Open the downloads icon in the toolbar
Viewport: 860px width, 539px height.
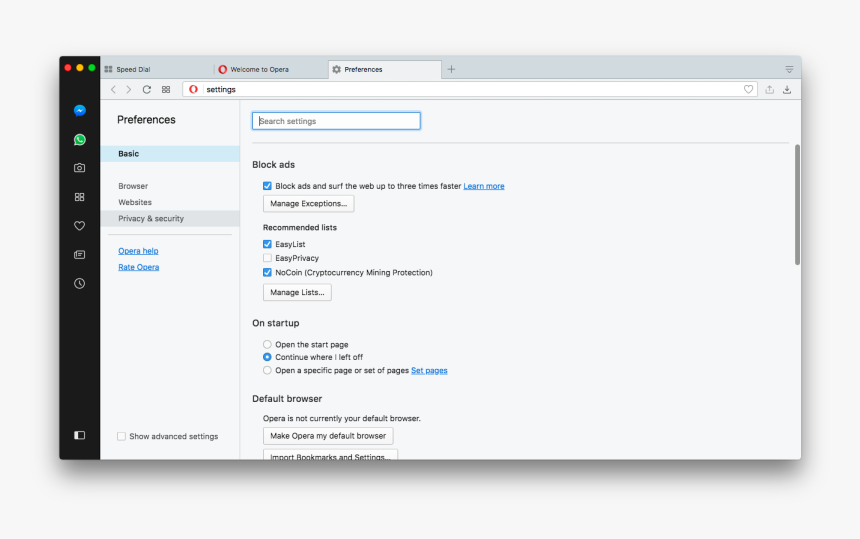787,90
